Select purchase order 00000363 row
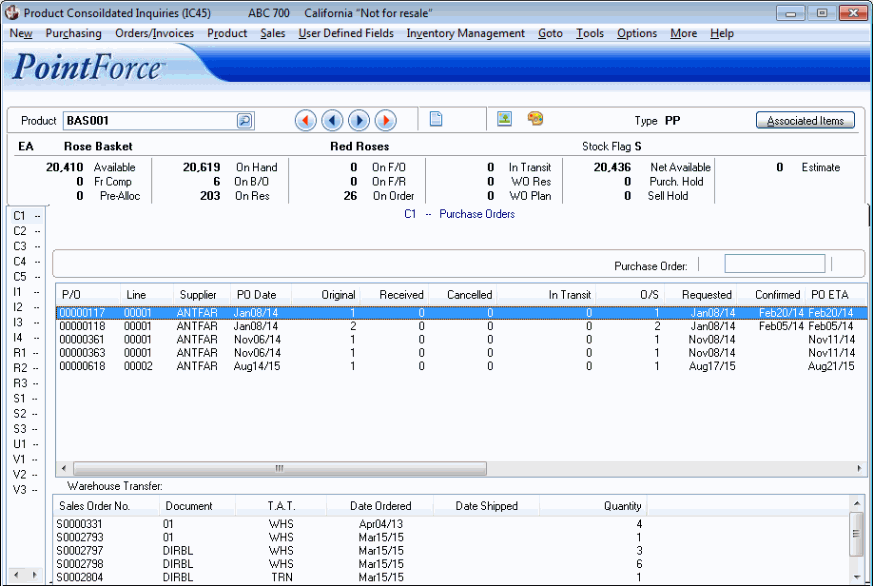This screenshot has width=873, height=586. tap(461, 353)
